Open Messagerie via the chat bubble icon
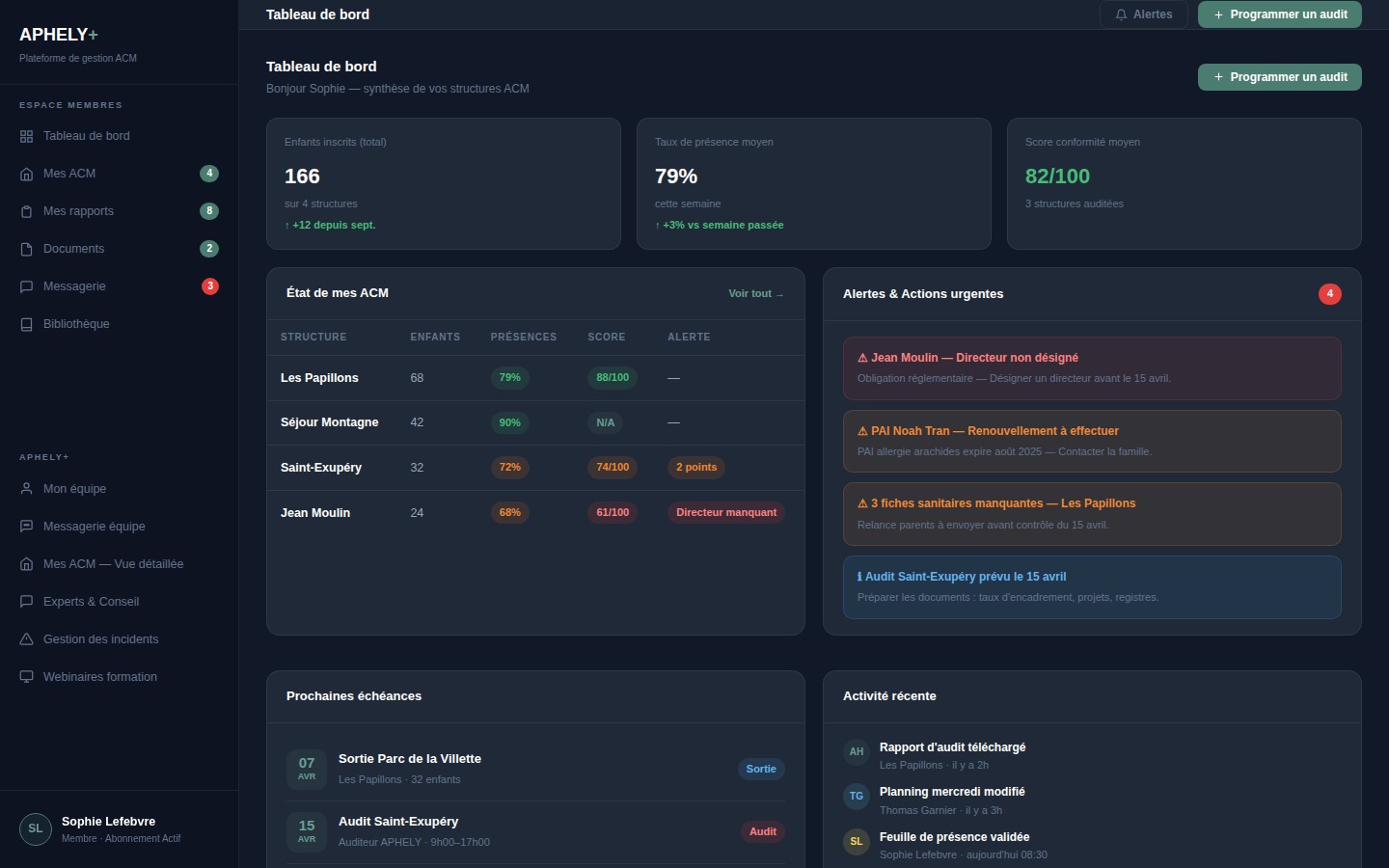Viewport: 1389px width, 868px height. pos(26,286)
